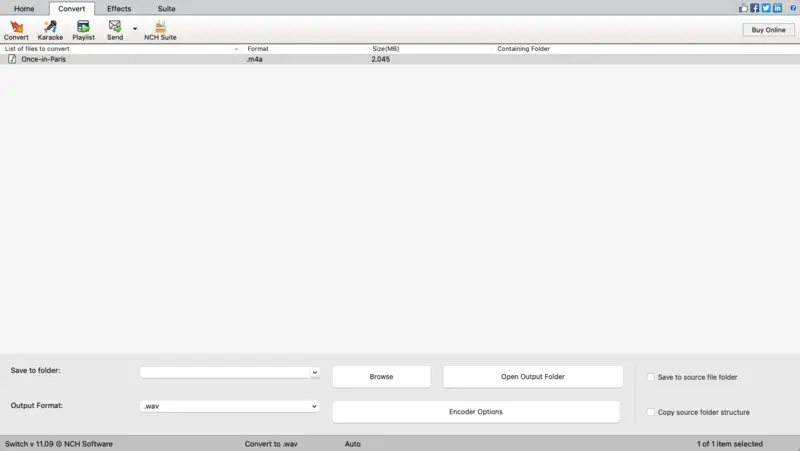Open the Output Format .wav dropdown
The image size is (800, 451).
230,406
